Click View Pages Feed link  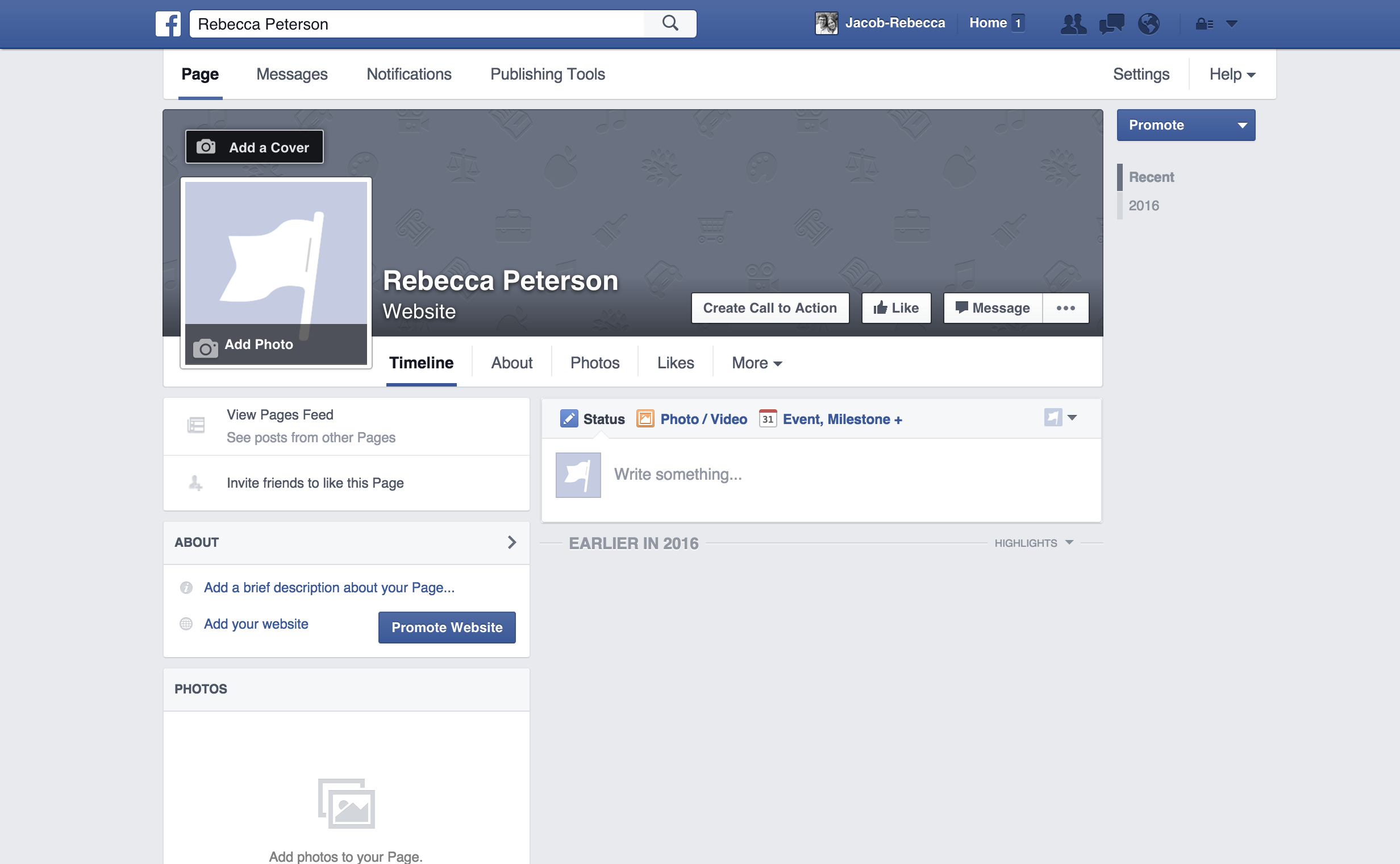point(280,414)
